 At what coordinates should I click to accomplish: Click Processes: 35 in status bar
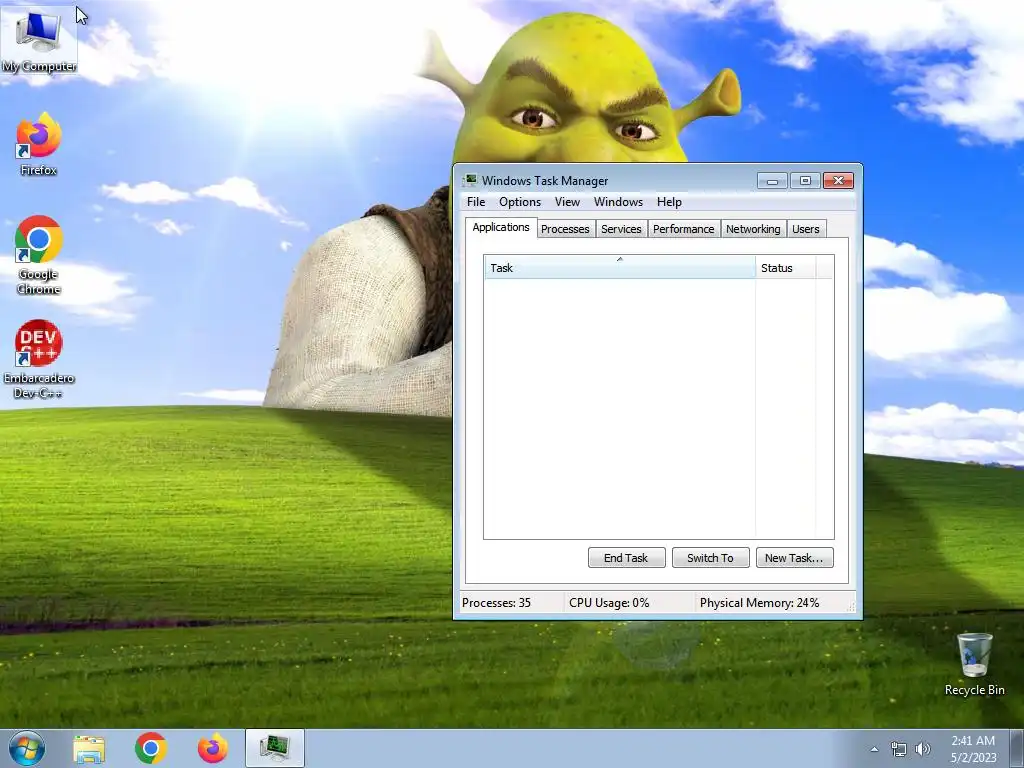[496, 603]
